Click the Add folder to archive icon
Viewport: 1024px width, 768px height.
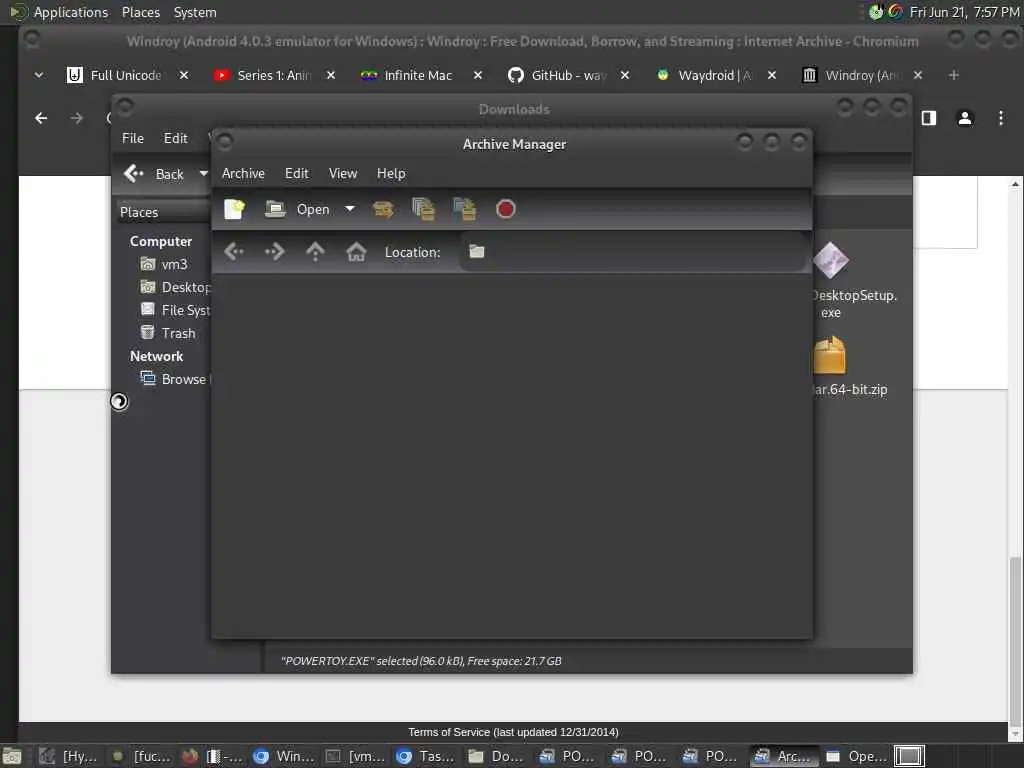464,209
